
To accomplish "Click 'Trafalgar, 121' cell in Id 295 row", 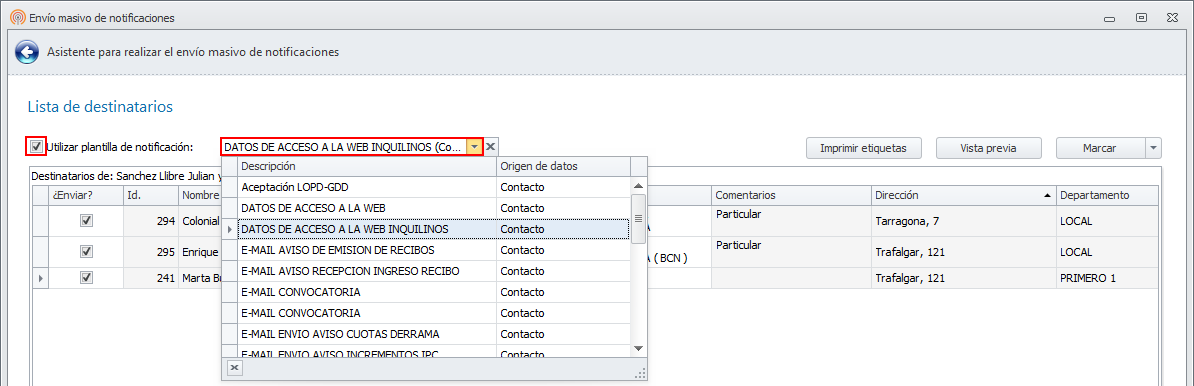I will pos(964,252).
